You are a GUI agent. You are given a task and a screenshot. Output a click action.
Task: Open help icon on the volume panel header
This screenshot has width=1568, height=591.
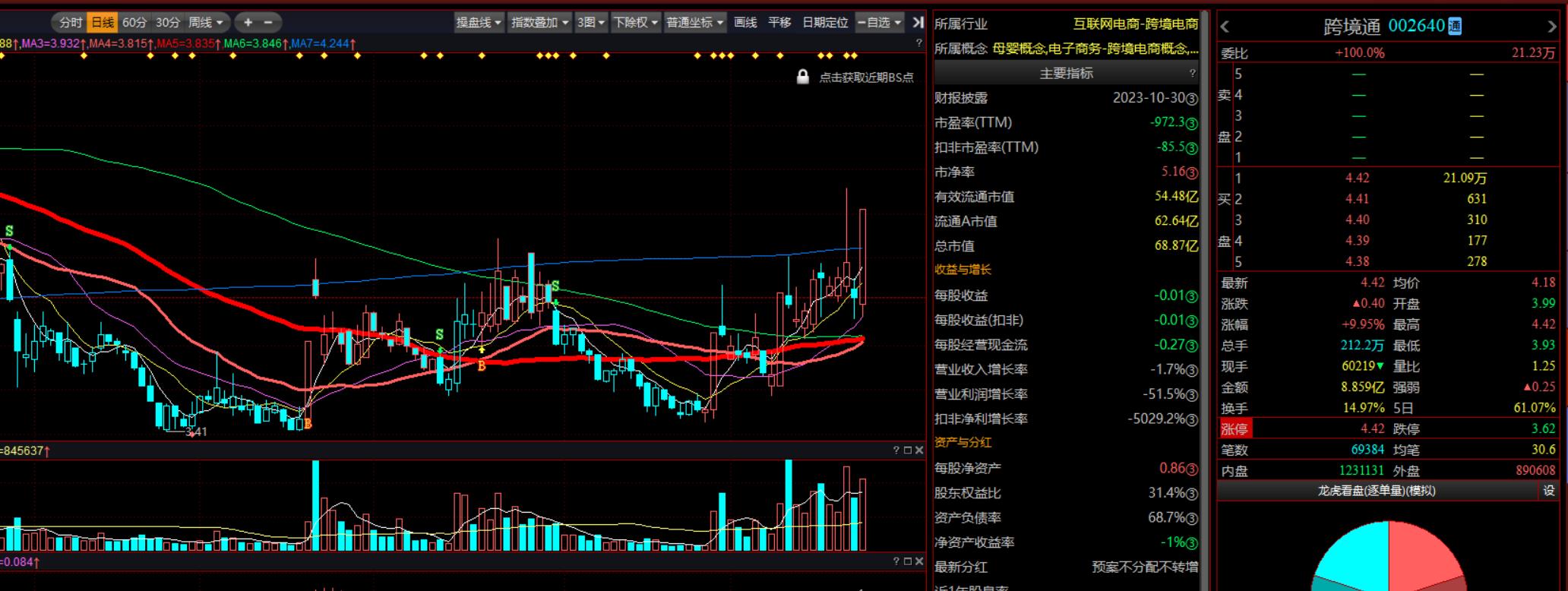(896, 450)
